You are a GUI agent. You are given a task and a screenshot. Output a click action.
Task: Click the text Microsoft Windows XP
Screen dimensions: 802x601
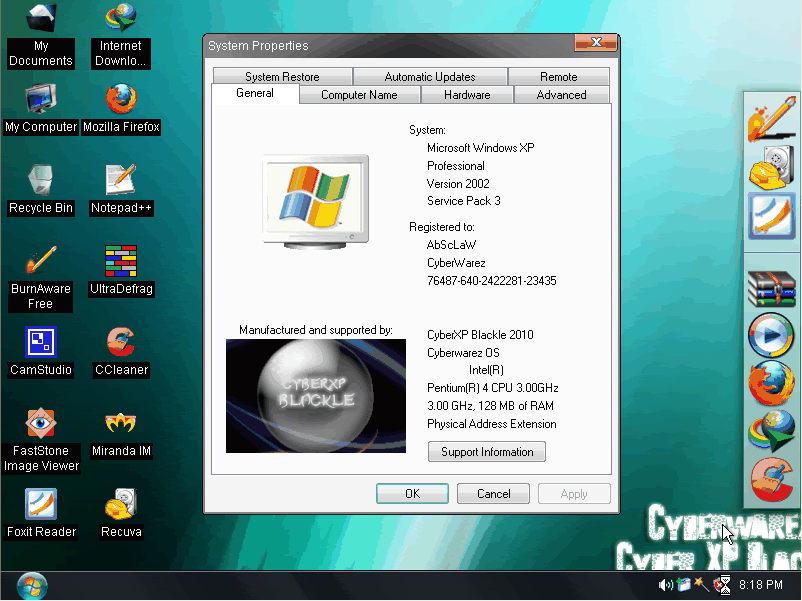(481, 148)
